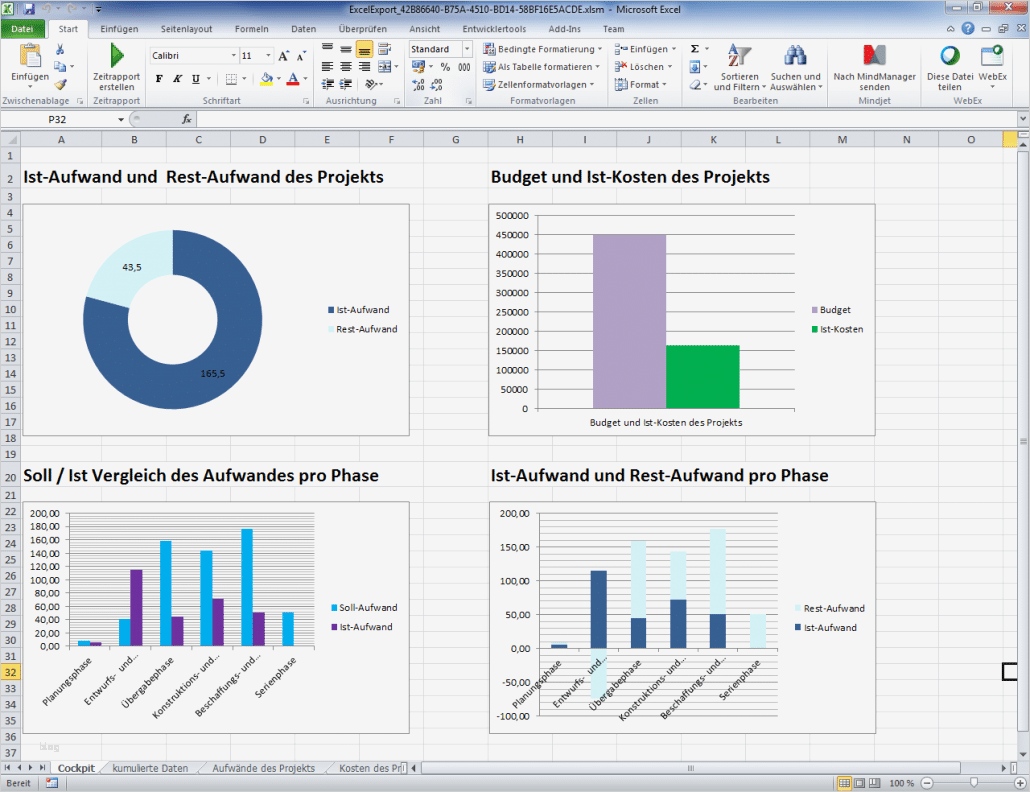Switch to the Einfügen ribbon tab
This screenshot has width=1030, height=792.
click(119, 29)
